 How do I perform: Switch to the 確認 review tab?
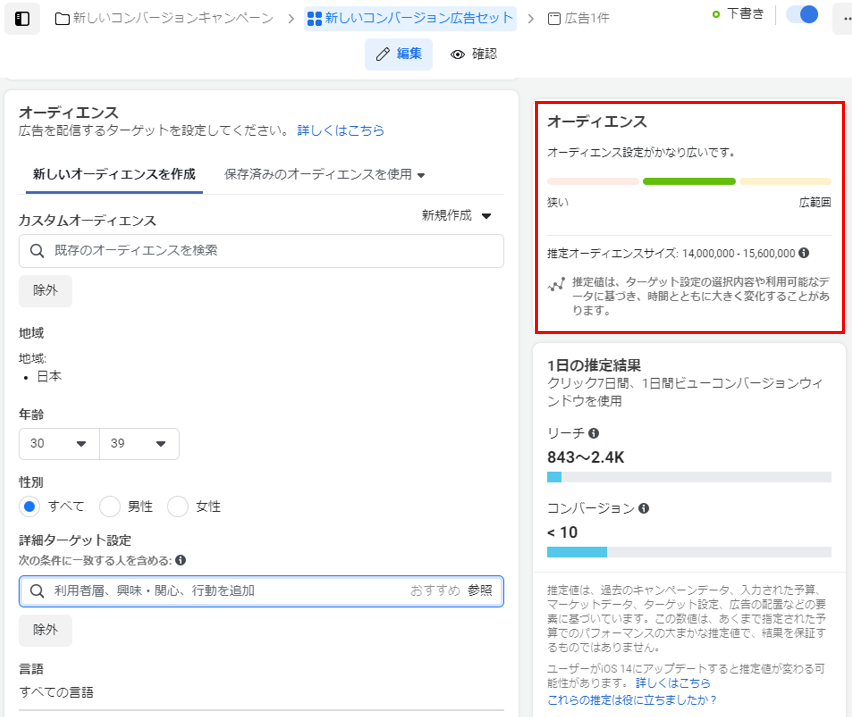click(473, 54)
